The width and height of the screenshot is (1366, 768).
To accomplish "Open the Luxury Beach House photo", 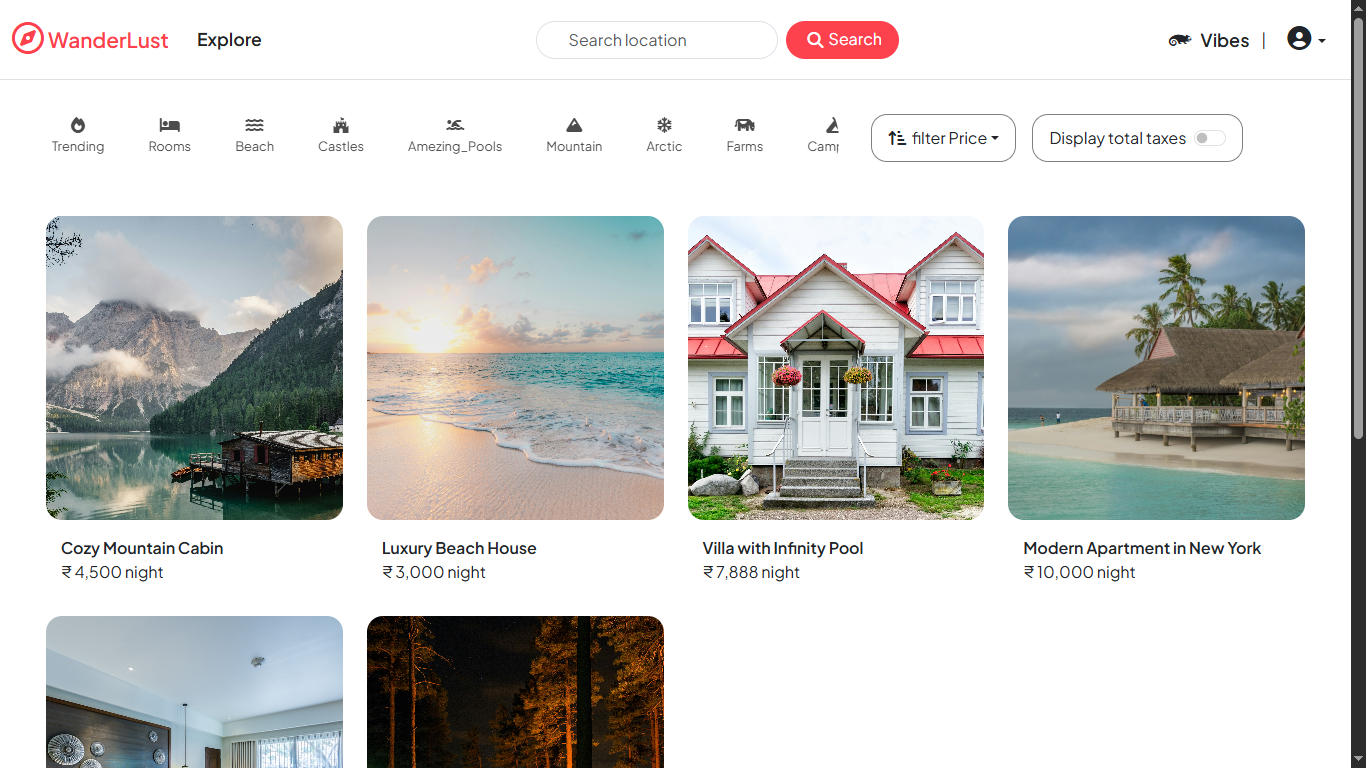I will point(515,368).
